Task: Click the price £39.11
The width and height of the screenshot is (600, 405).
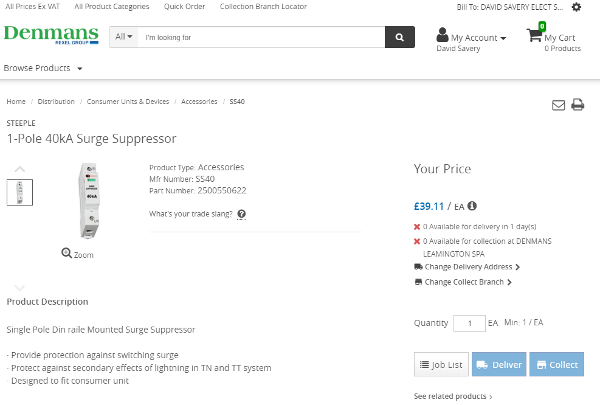Action: point(429,207)
